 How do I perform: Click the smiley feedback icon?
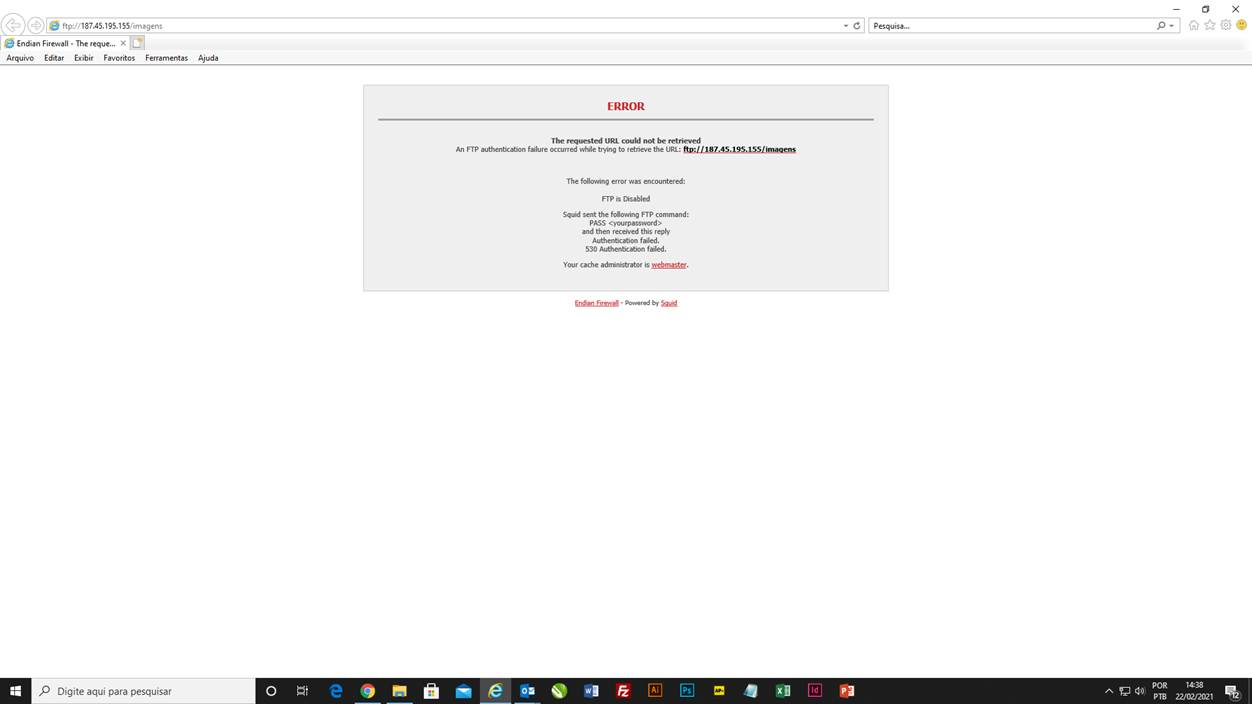click(x=1242, y=25)
